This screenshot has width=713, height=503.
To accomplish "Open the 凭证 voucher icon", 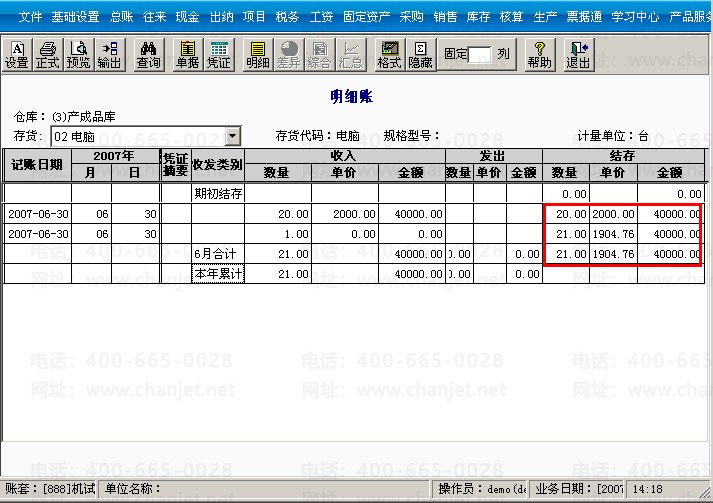I will (219, 55).
